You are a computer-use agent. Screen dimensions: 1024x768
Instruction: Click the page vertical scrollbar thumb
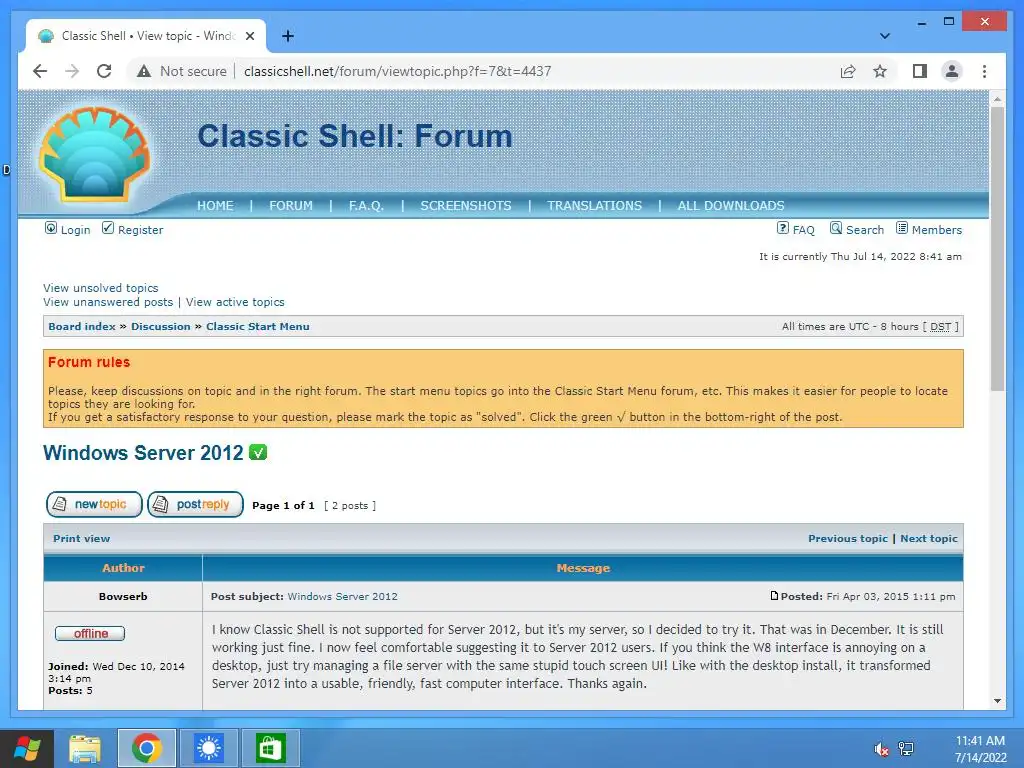(x=997, y=248)
